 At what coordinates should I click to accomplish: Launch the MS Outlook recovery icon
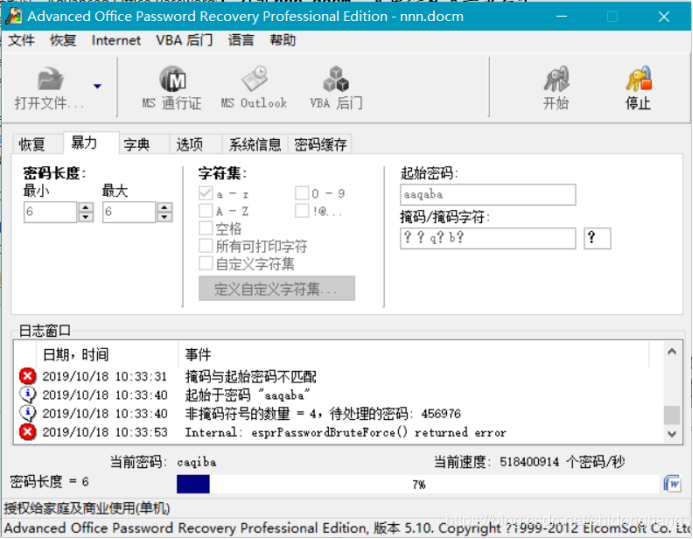[x=254, y=79]
